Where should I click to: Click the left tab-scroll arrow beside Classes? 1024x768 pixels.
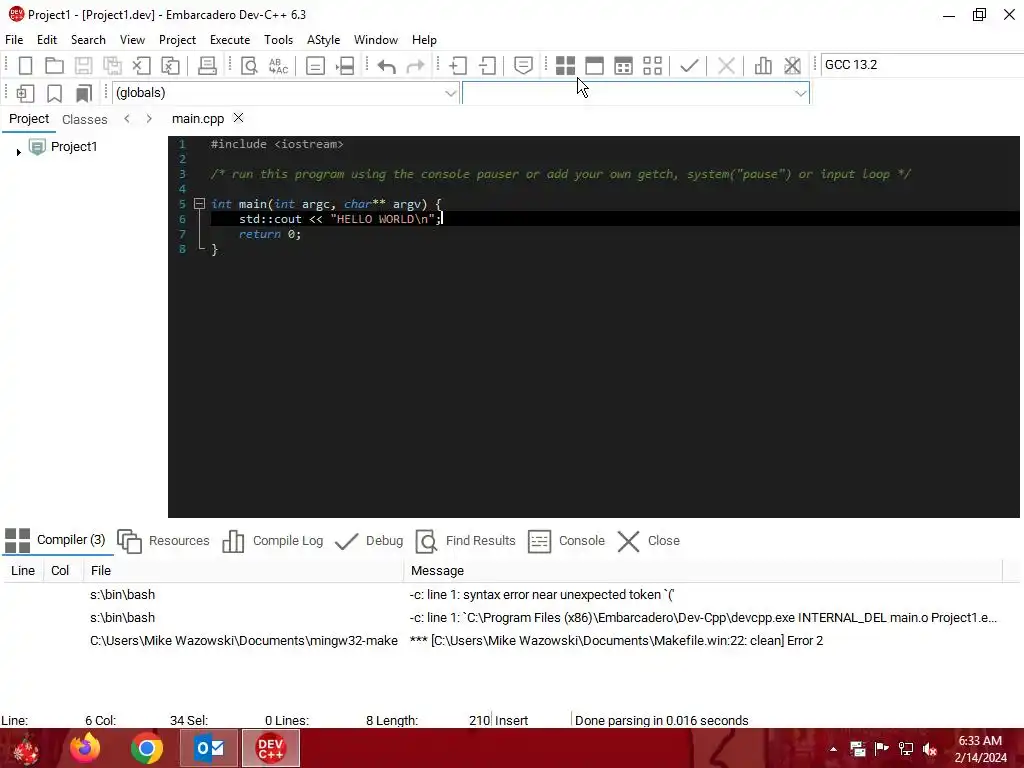(127, 119)
